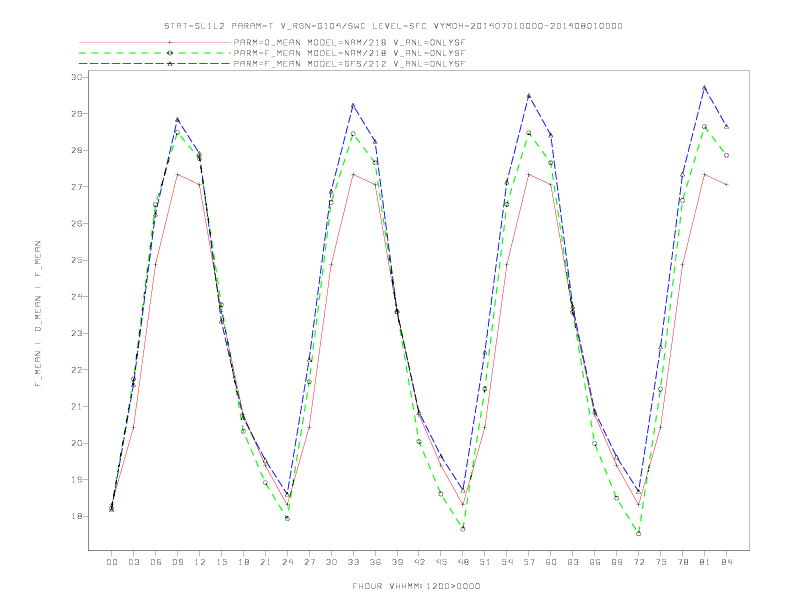Click green NAM circle marker at hour 48 trough
Screen dimensions: 792x612
click(x=463, y=529)
